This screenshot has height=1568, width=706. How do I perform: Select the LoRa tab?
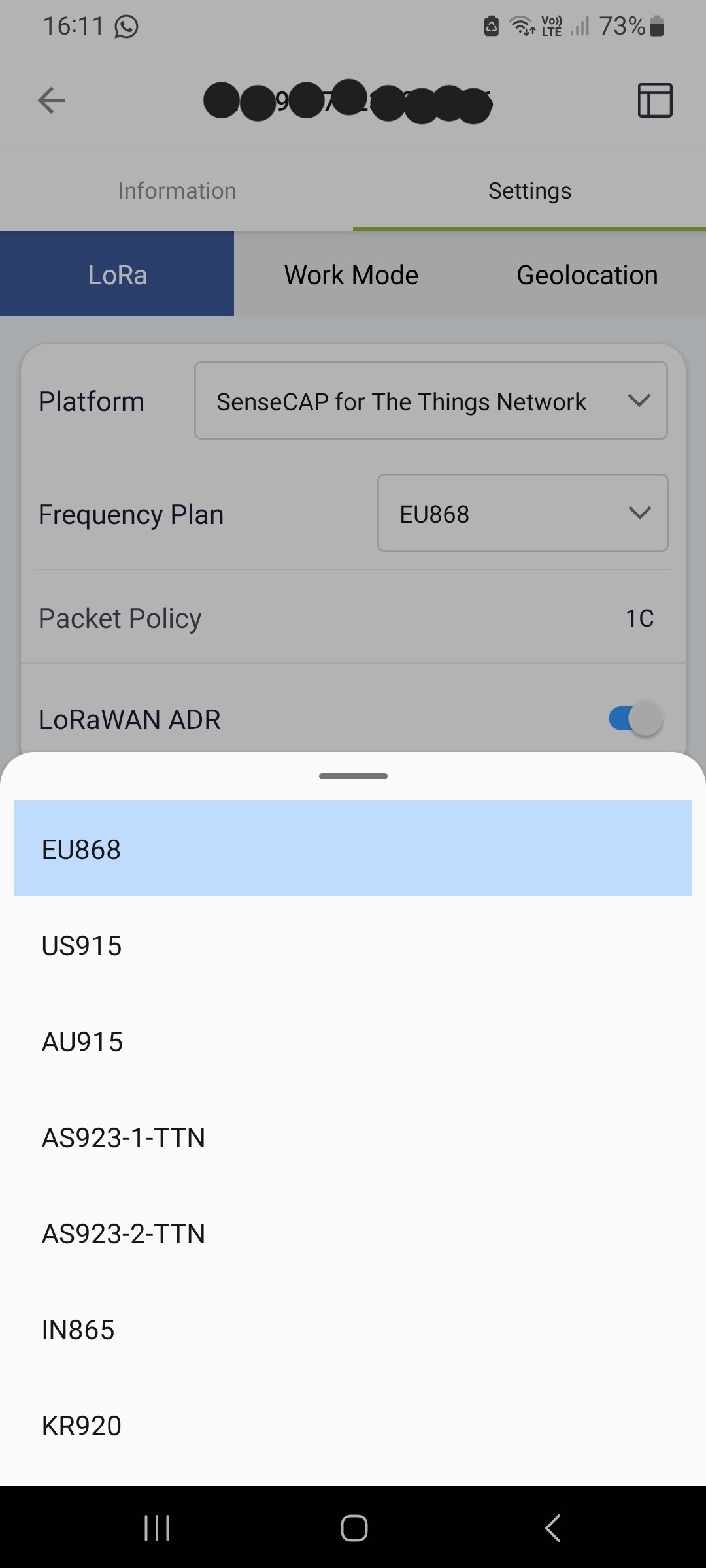tap(117, 274)
